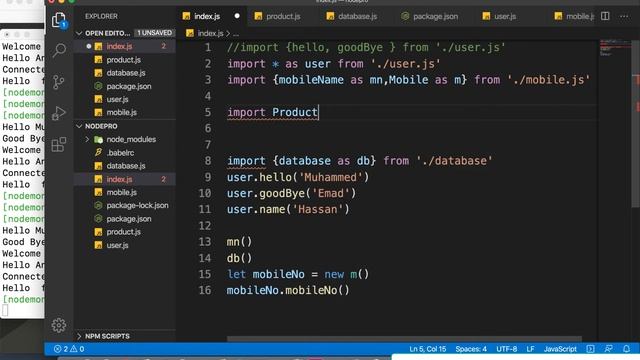Click the horizontal editor scrollbar
The height and width of the screenshot is (360, 640).
[404, 339]
